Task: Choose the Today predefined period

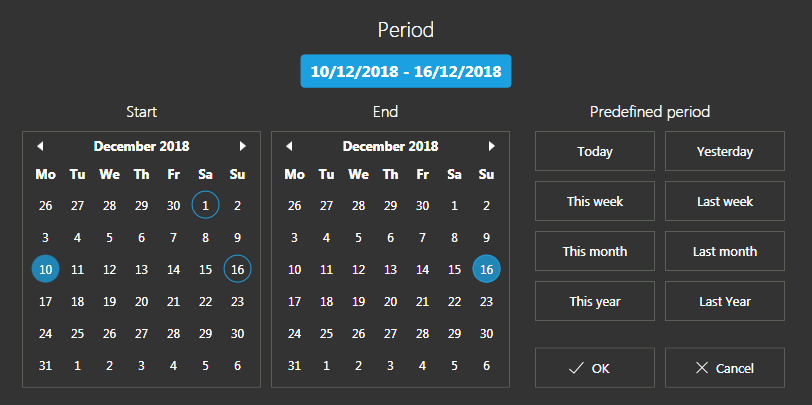Action: coord(594,152)
